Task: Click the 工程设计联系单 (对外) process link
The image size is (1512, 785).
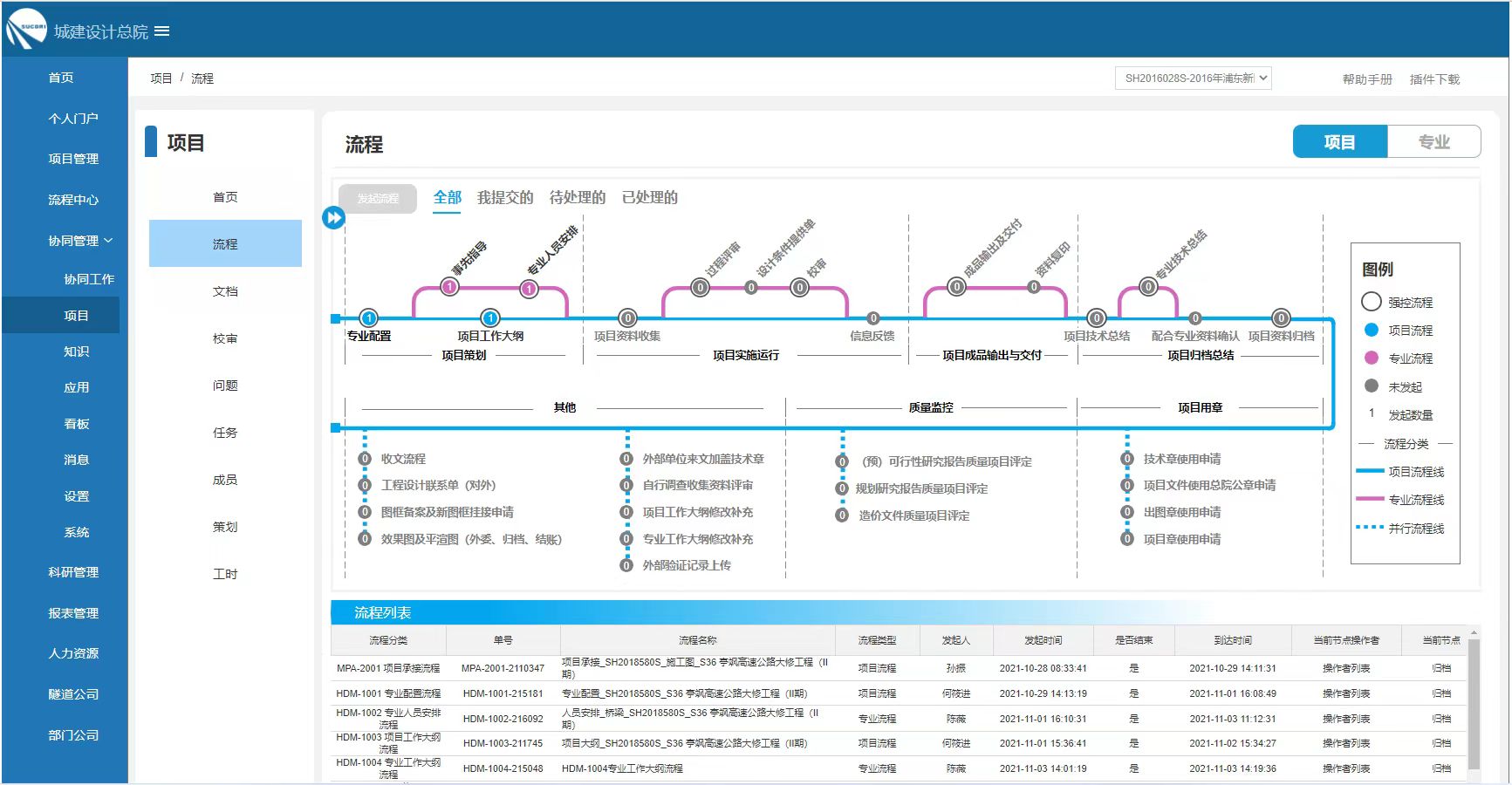Action: point(438,486)
